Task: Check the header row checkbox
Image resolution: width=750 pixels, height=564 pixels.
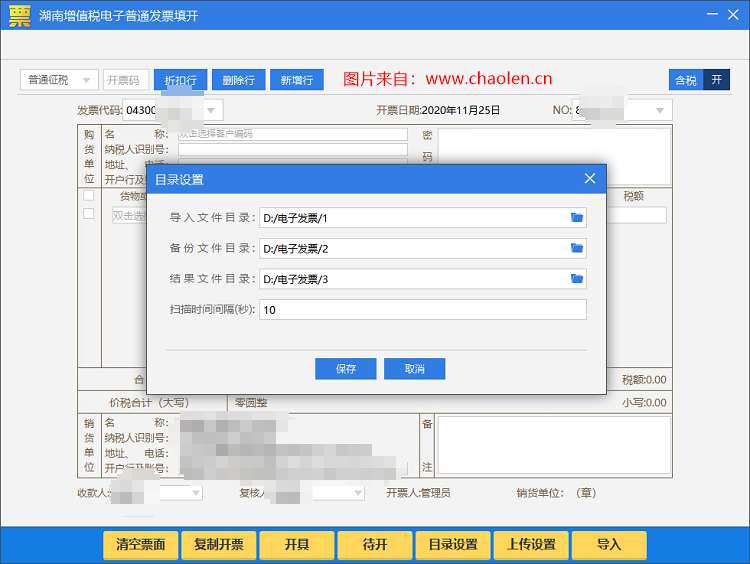Action: tap(88, 195)
